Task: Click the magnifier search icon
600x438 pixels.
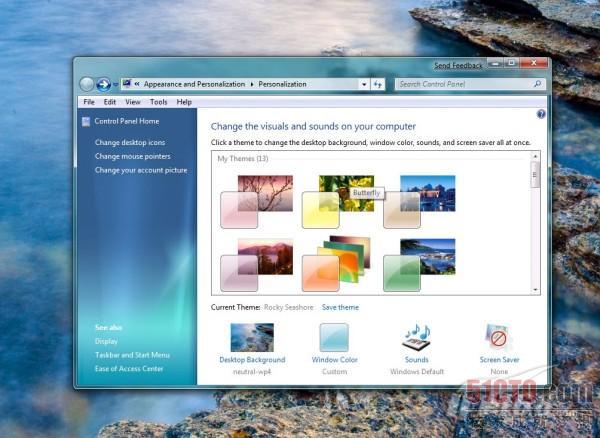Action: point(538,84)
